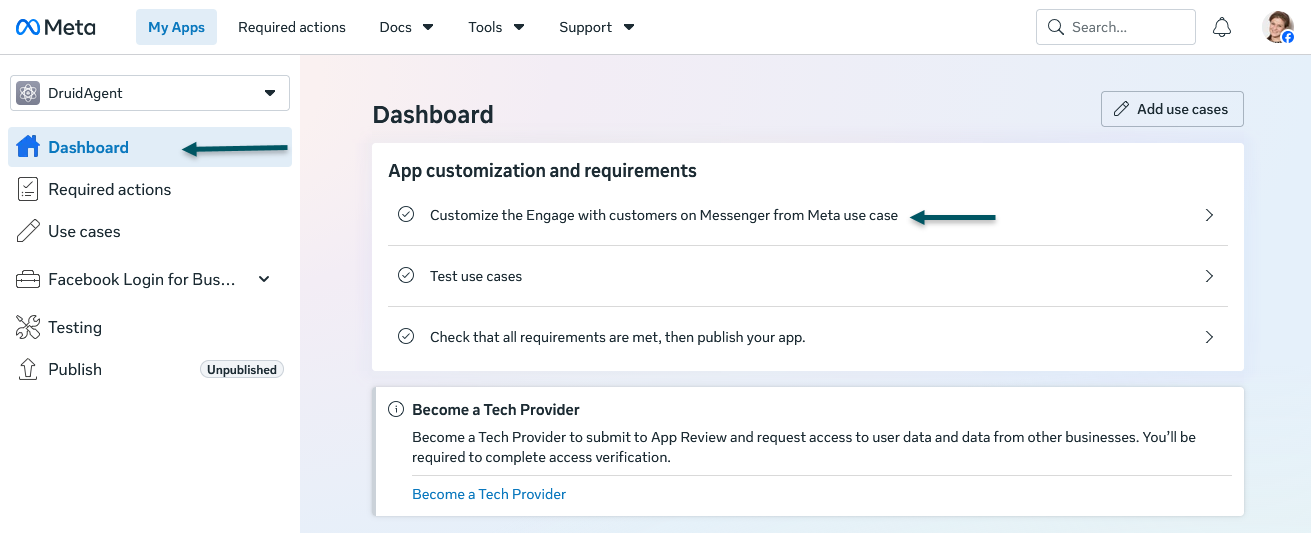Click the Meta logo

coord(56,27)
